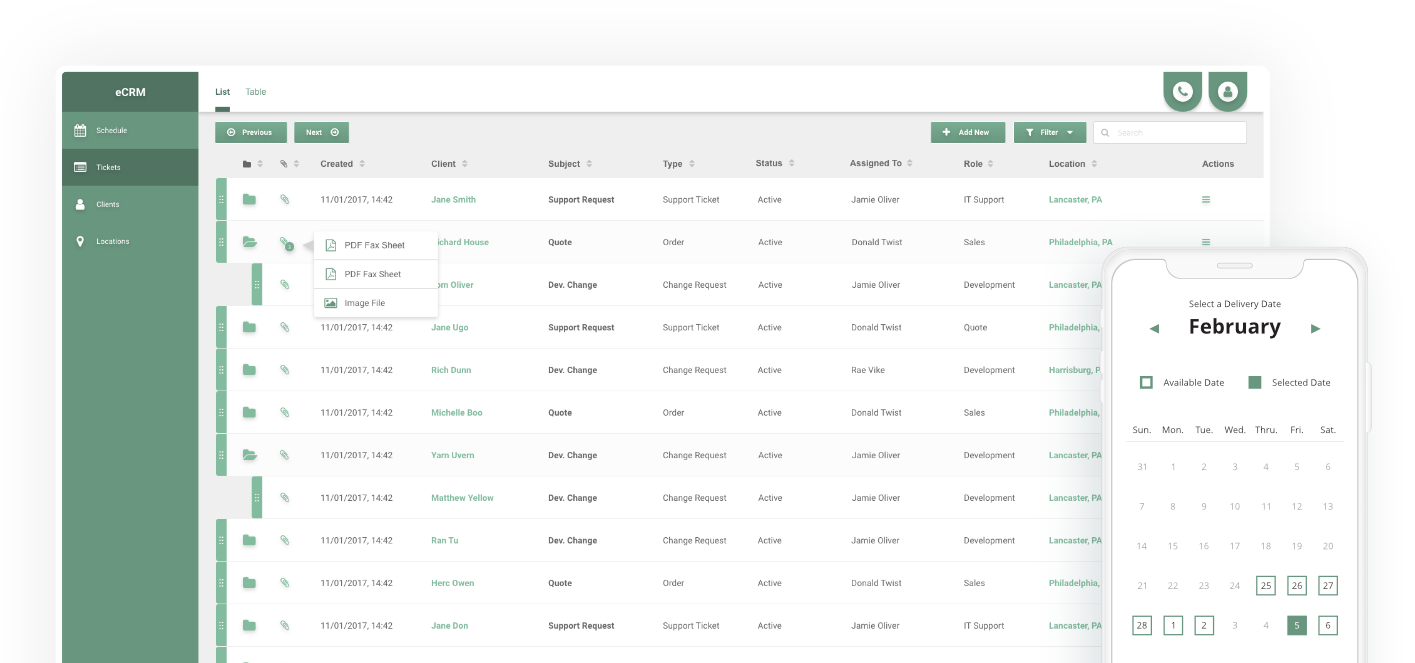
Task: Sort by the Status column
Action: tap(775, 163)
